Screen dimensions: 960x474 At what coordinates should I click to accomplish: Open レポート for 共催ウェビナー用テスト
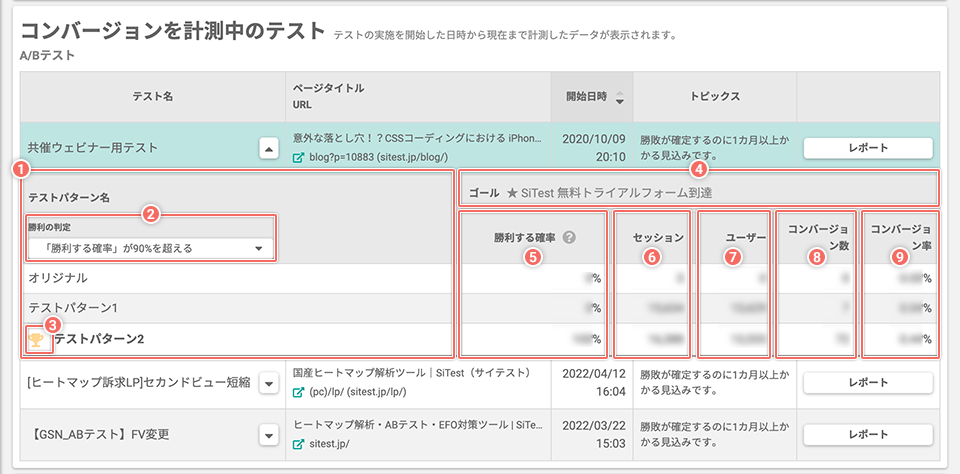coord(868,148)
